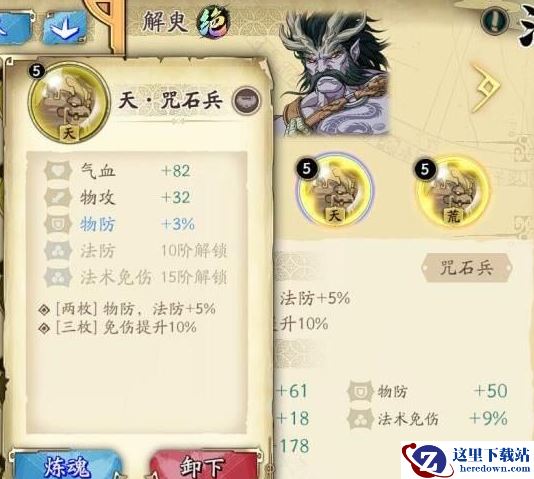Click the exclamation info icon
This screenshot has width=534, height=479.
point(495,20)
